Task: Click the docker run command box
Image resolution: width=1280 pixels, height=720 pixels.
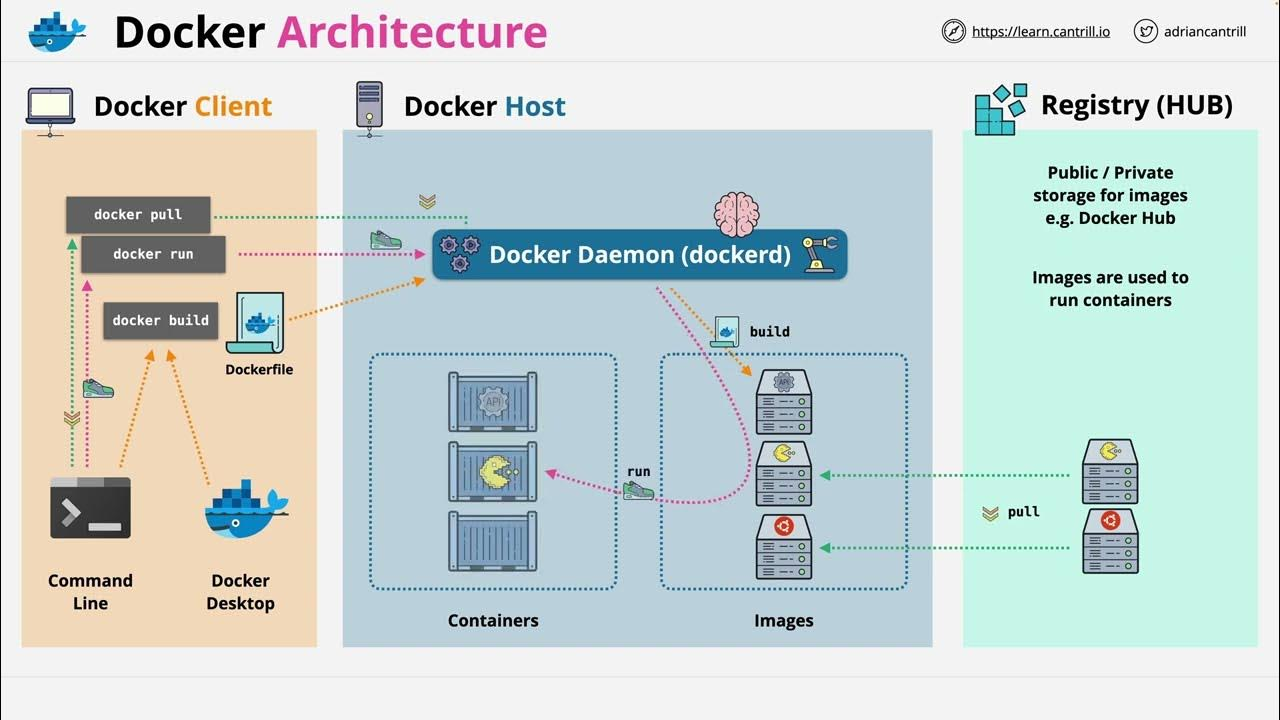Action: (x=153, y=255)
